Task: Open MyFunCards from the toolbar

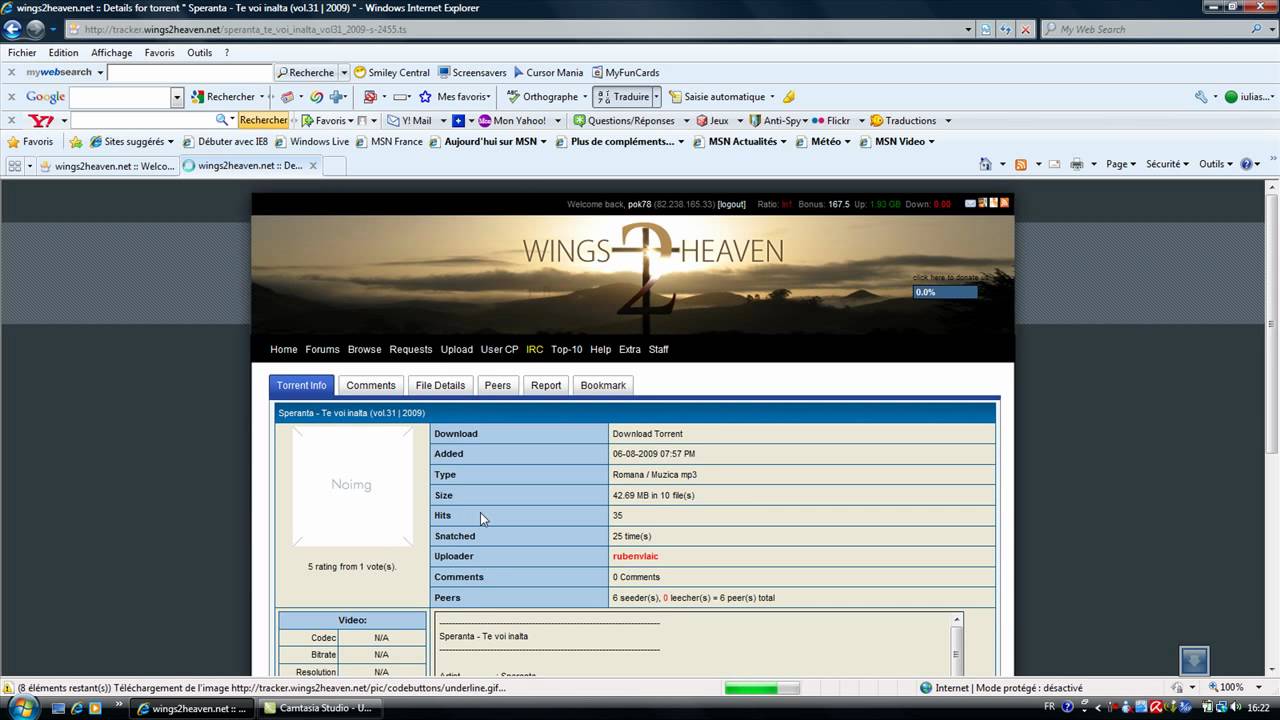Action: pos(625,72)
